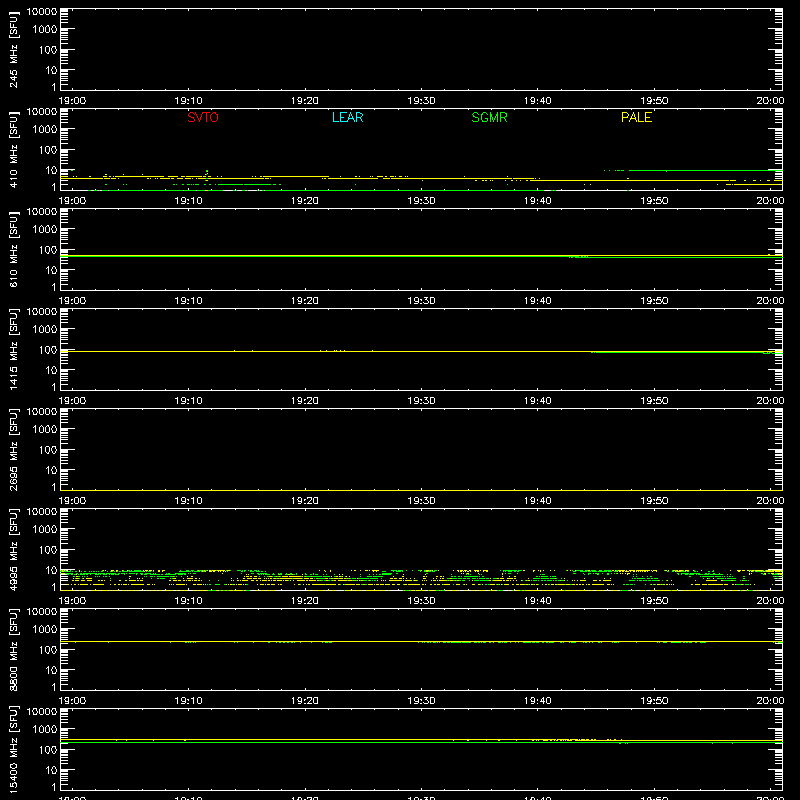This screenshot has width=800, height=800.
Task: Click 19:10 time label under 2695 MHz panel
Action: click(x=188, y=501)
